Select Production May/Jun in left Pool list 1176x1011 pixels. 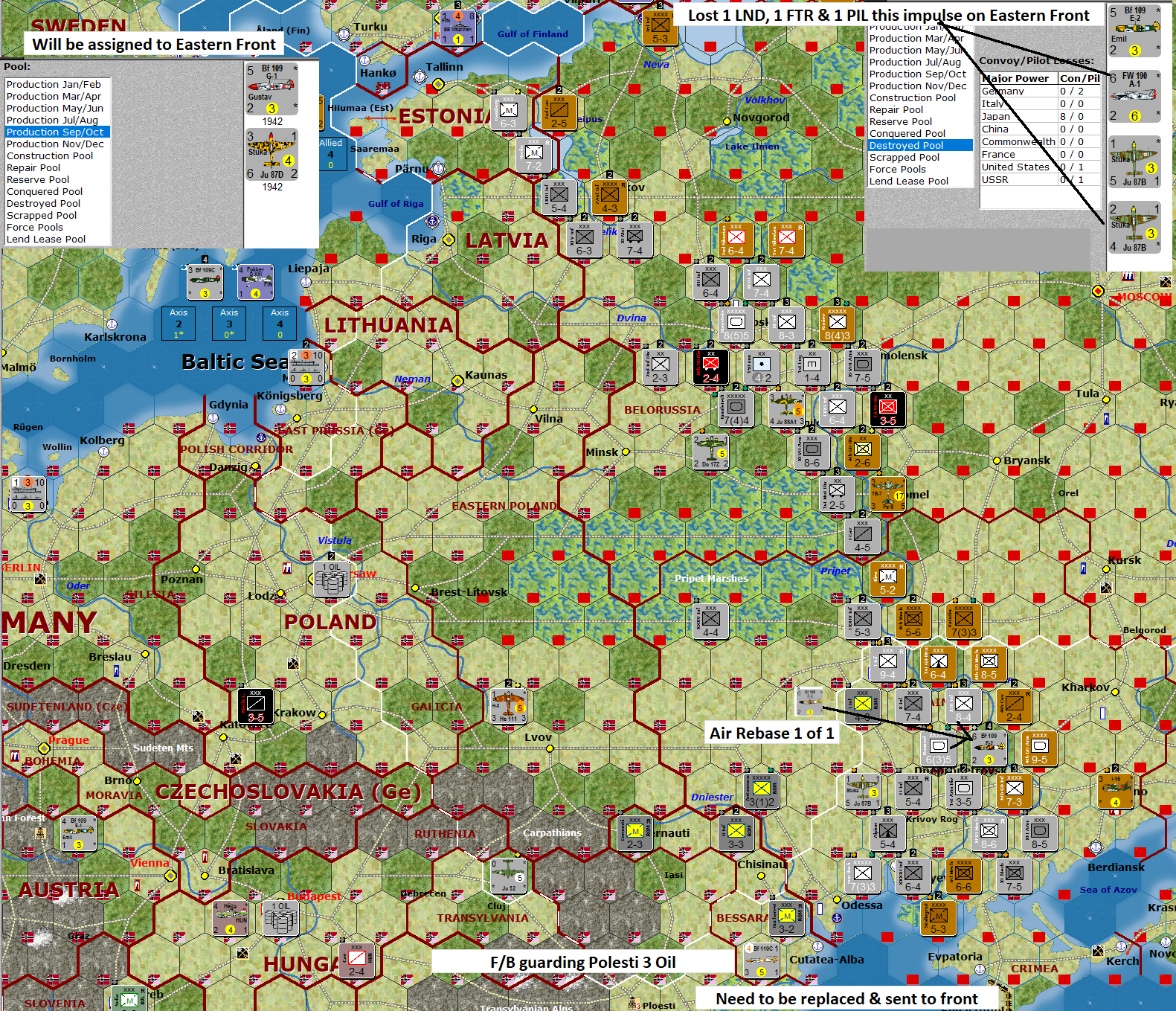(57, 108)
